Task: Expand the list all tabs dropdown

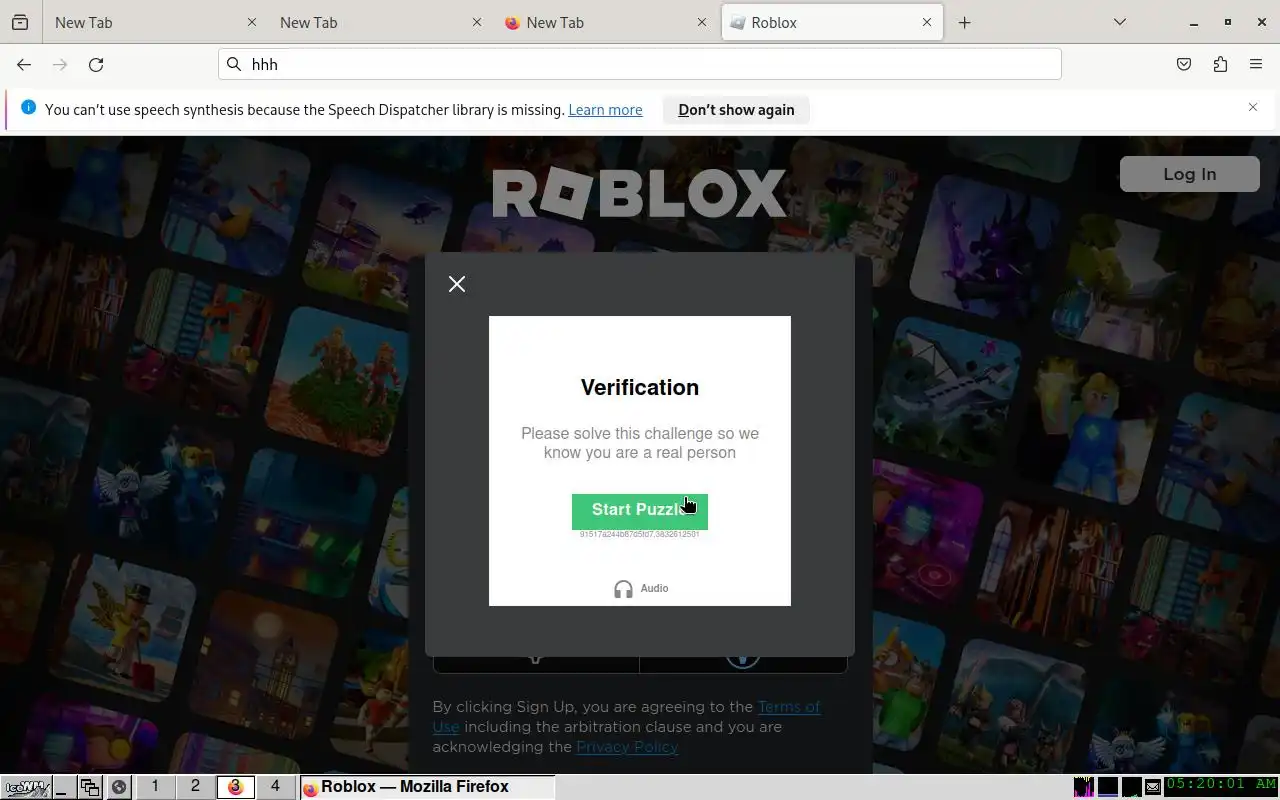Action: tap(1120, 22)
